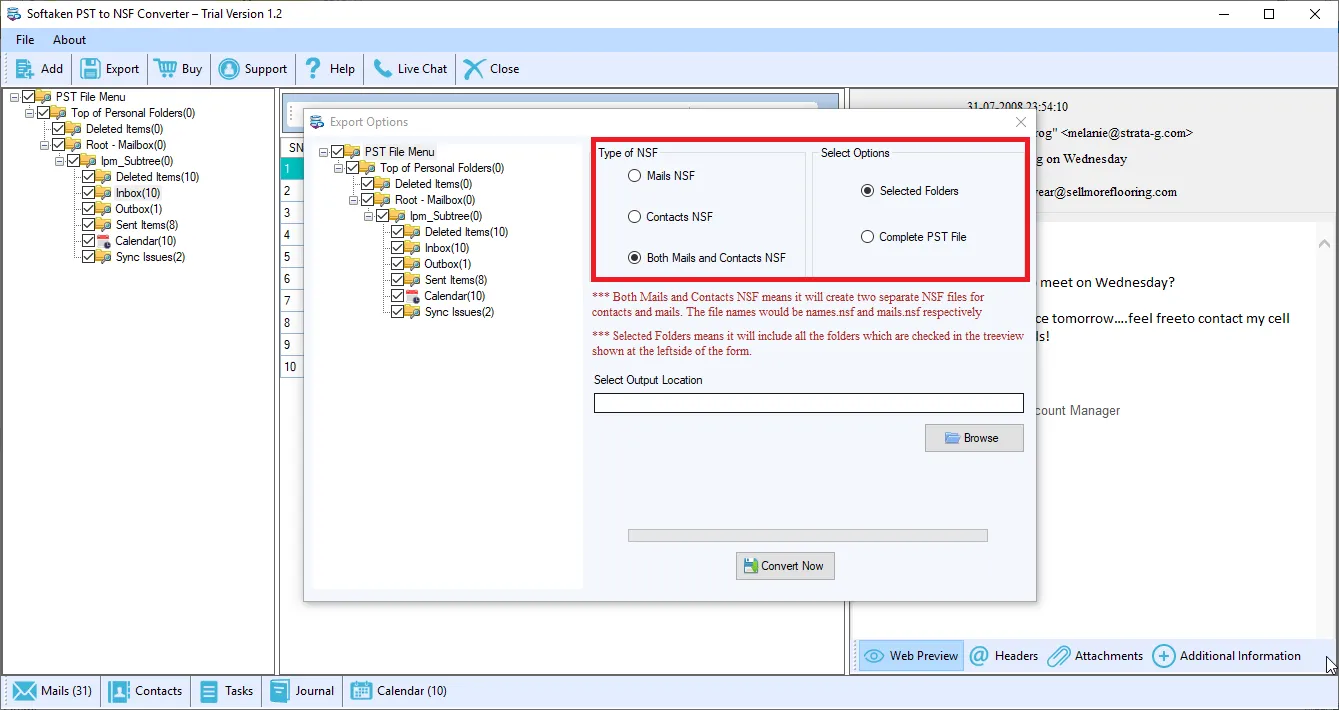Open the Mails (31) tab at bottom

point(52,691)
